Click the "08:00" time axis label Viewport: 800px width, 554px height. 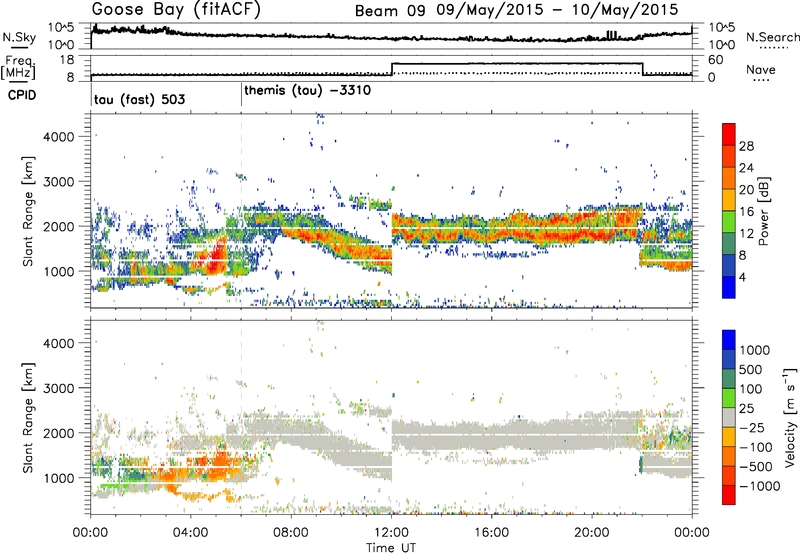(291, 533)
